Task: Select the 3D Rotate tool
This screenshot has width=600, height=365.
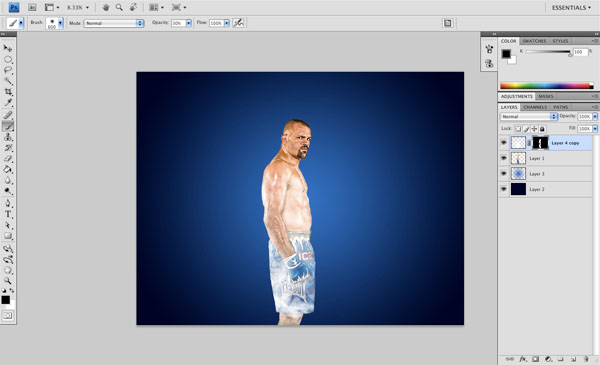Action: coord(8,249)
